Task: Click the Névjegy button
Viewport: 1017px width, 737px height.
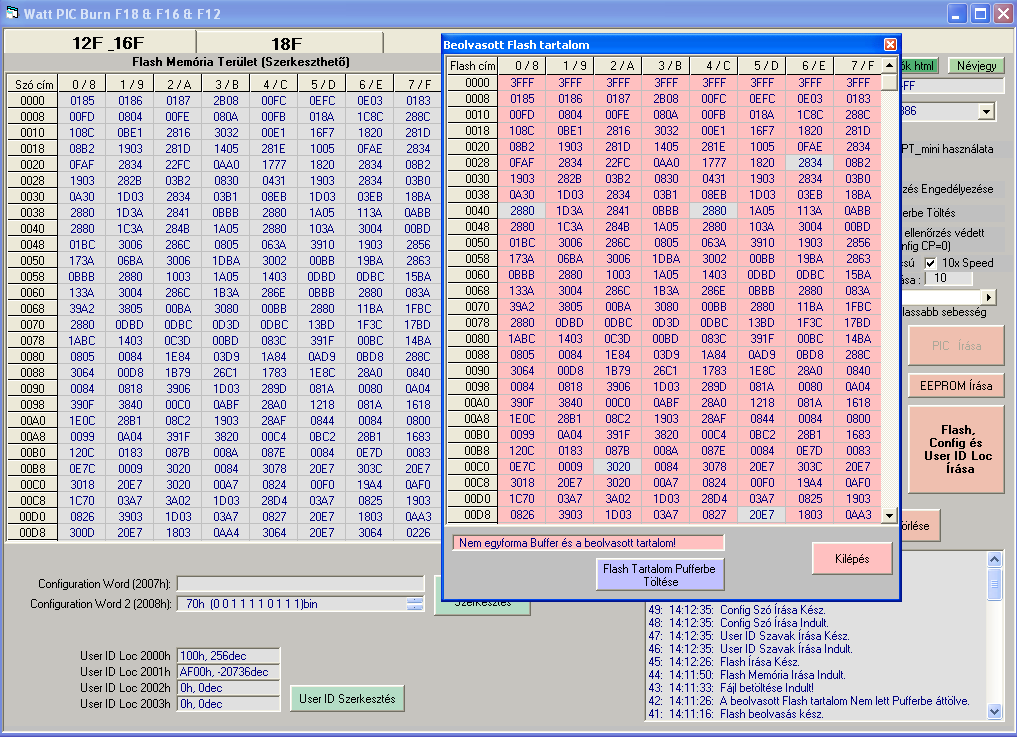Action: [x=976, y=66]
